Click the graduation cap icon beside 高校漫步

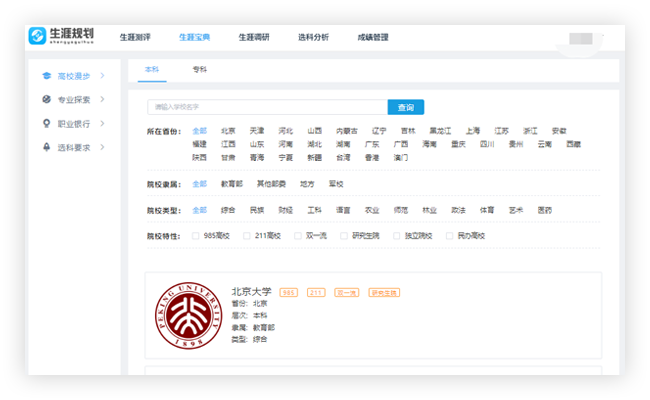[x=46, y=76]
